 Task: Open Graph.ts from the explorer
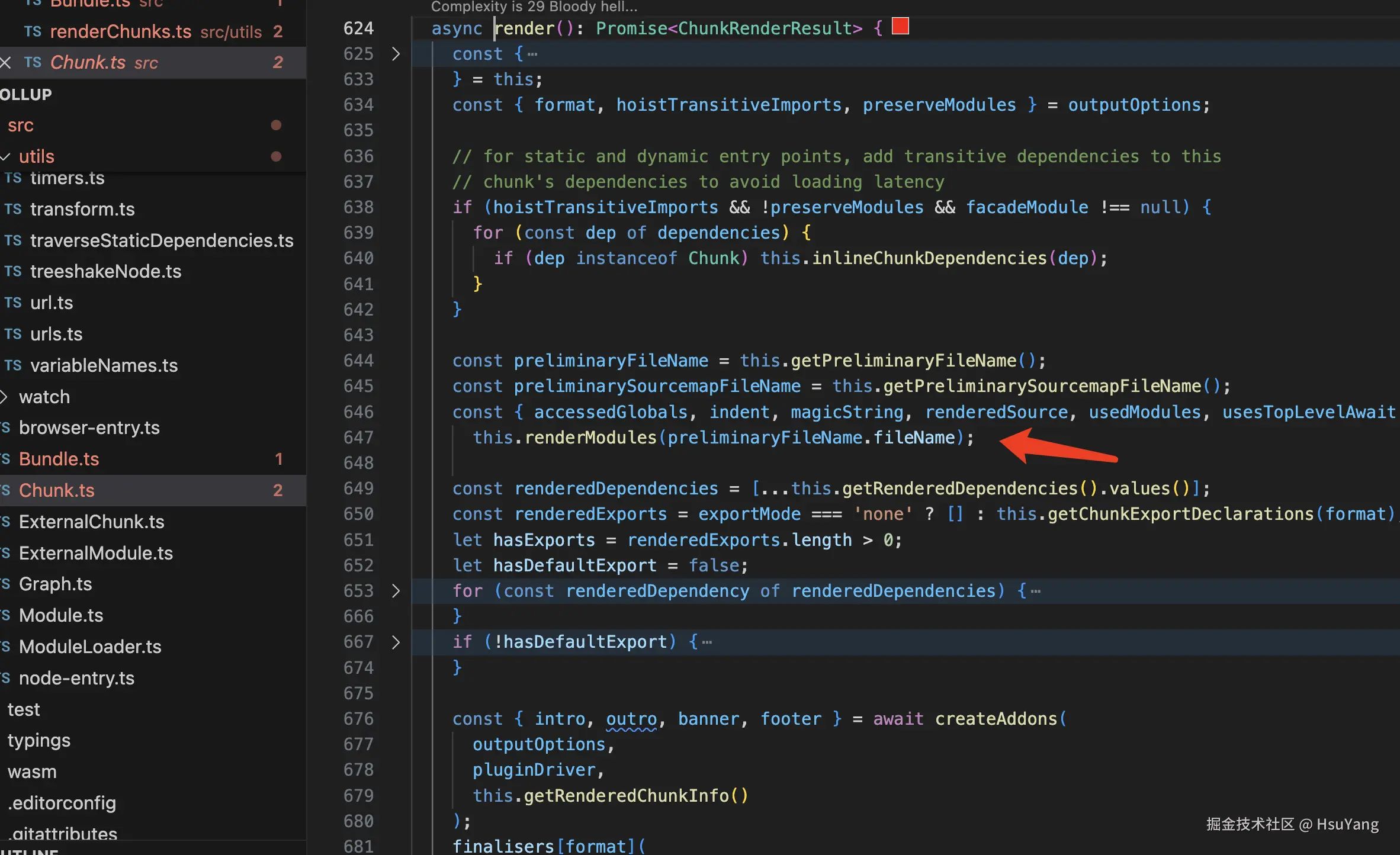tap(55, 584)
